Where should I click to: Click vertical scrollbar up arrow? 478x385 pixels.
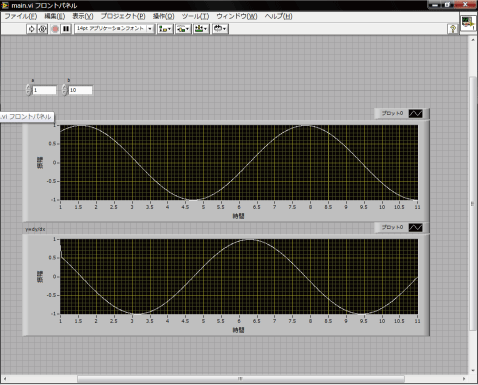tap(473, 39)
